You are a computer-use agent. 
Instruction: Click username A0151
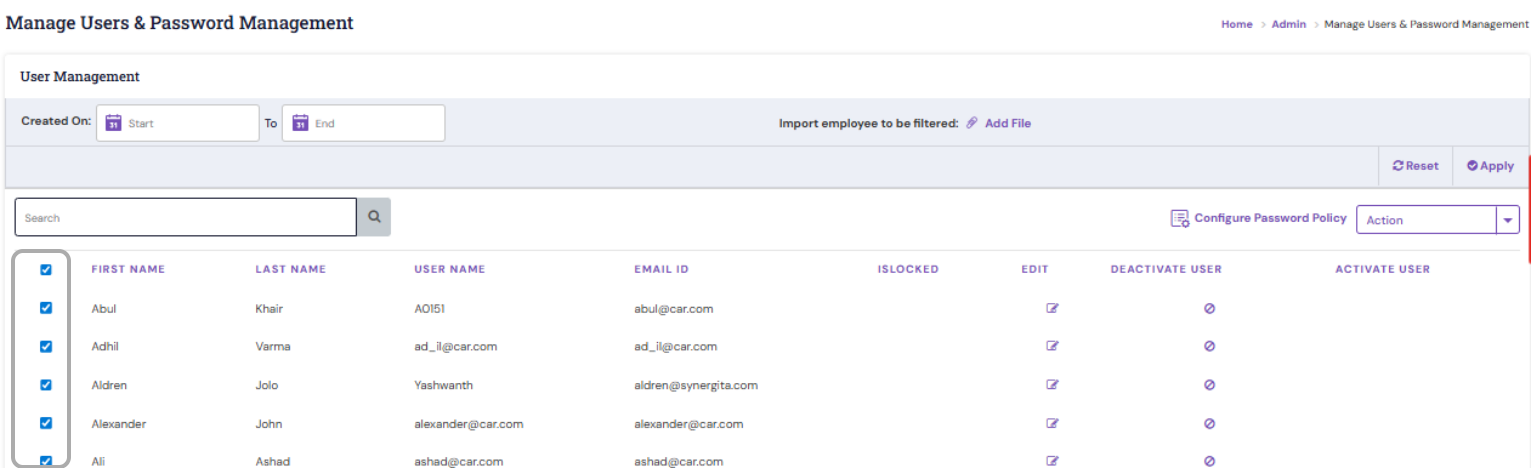430,309
